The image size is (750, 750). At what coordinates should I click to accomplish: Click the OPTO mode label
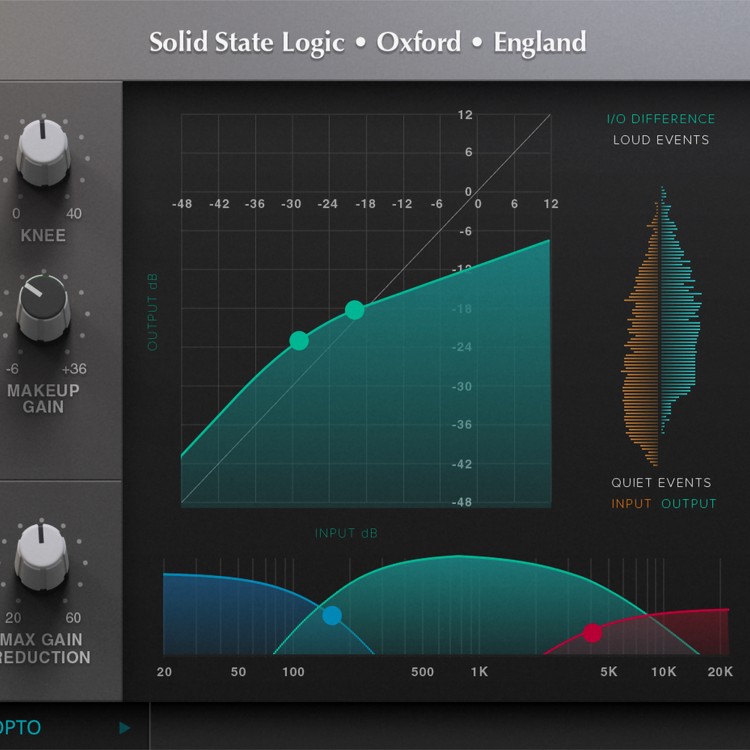click(x=20, y=728)
